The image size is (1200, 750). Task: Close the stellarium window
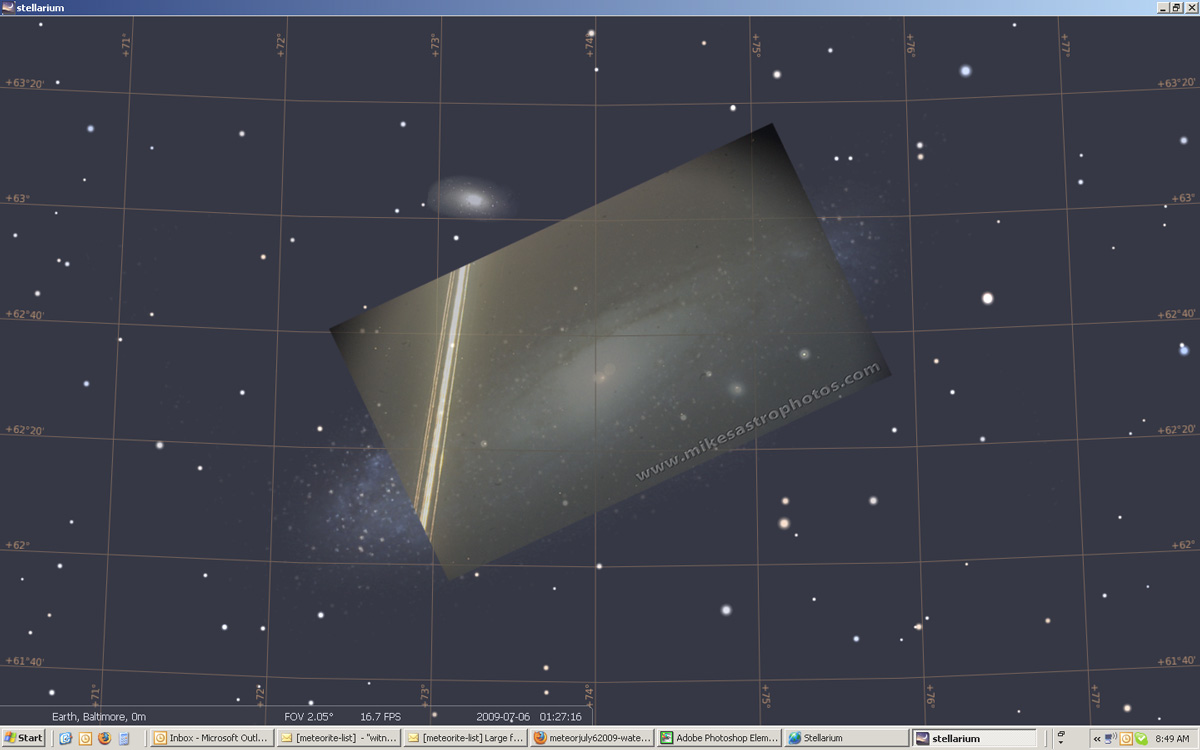click(1191, 7)
